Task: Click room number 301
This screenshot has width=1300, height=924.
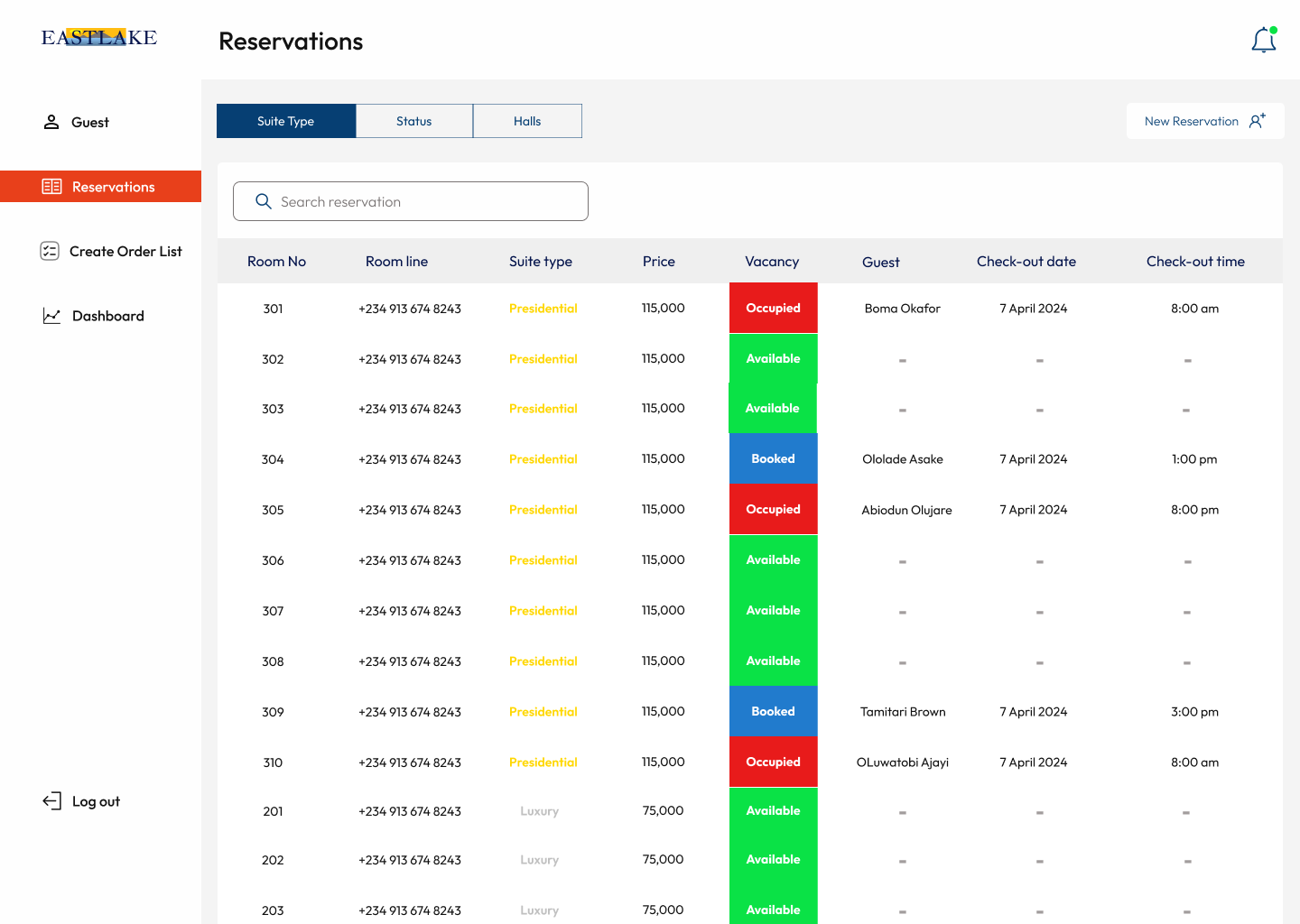Action: click(274, 308)
